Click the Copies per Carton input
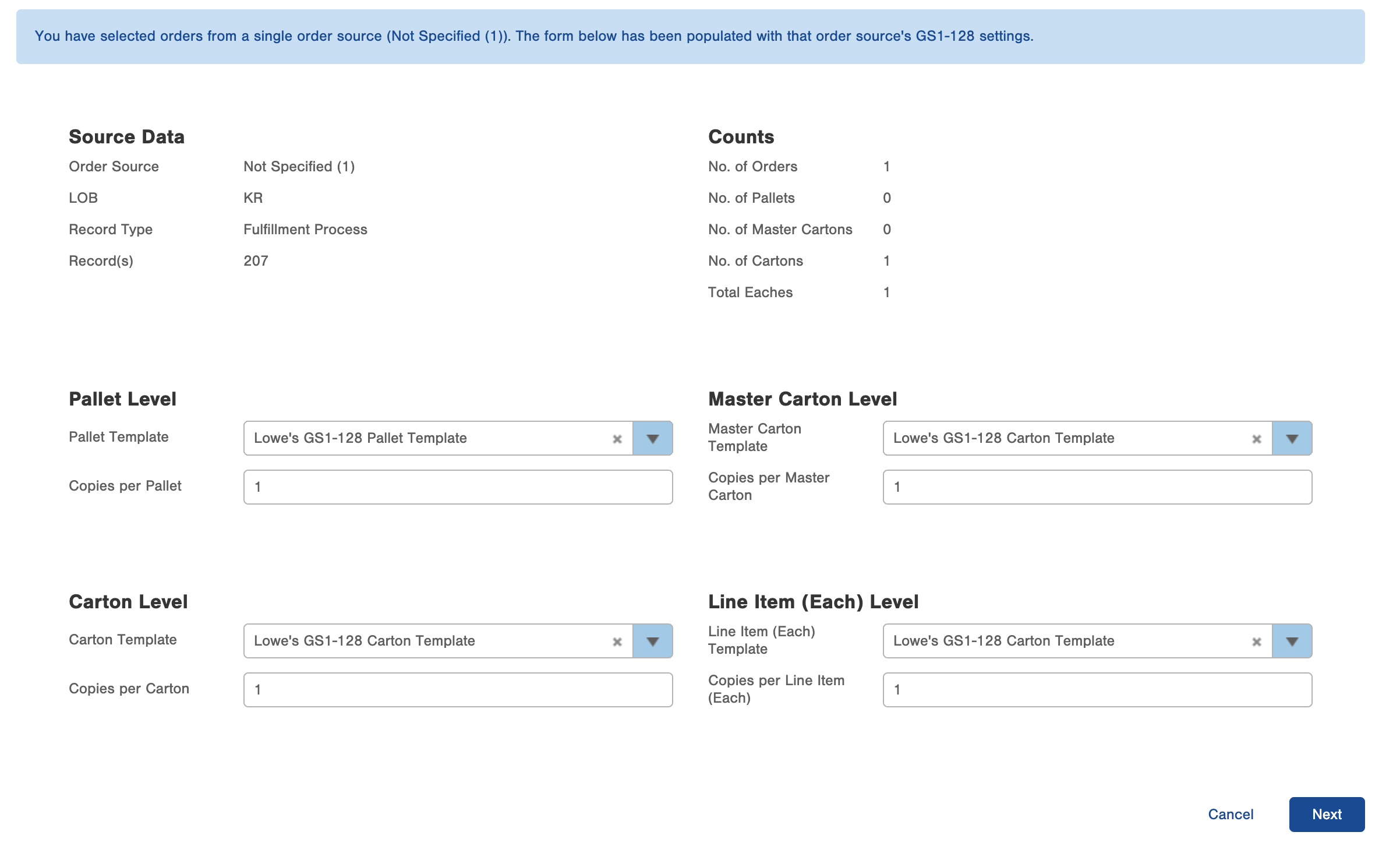1400x853 pixels. point(458,690)
